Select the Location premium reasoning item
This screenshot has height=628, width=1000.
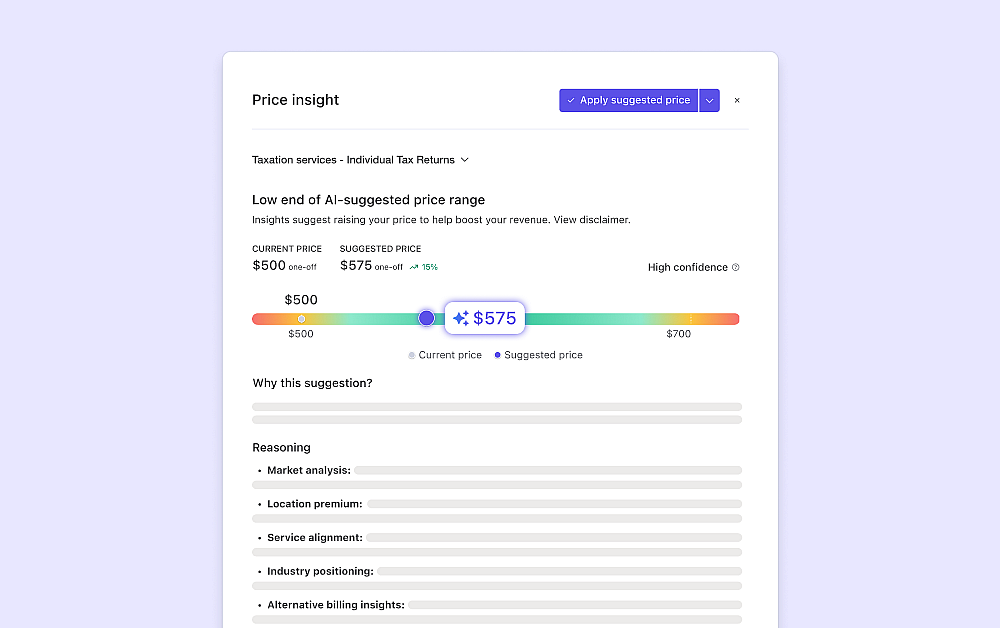pos(315,504)
